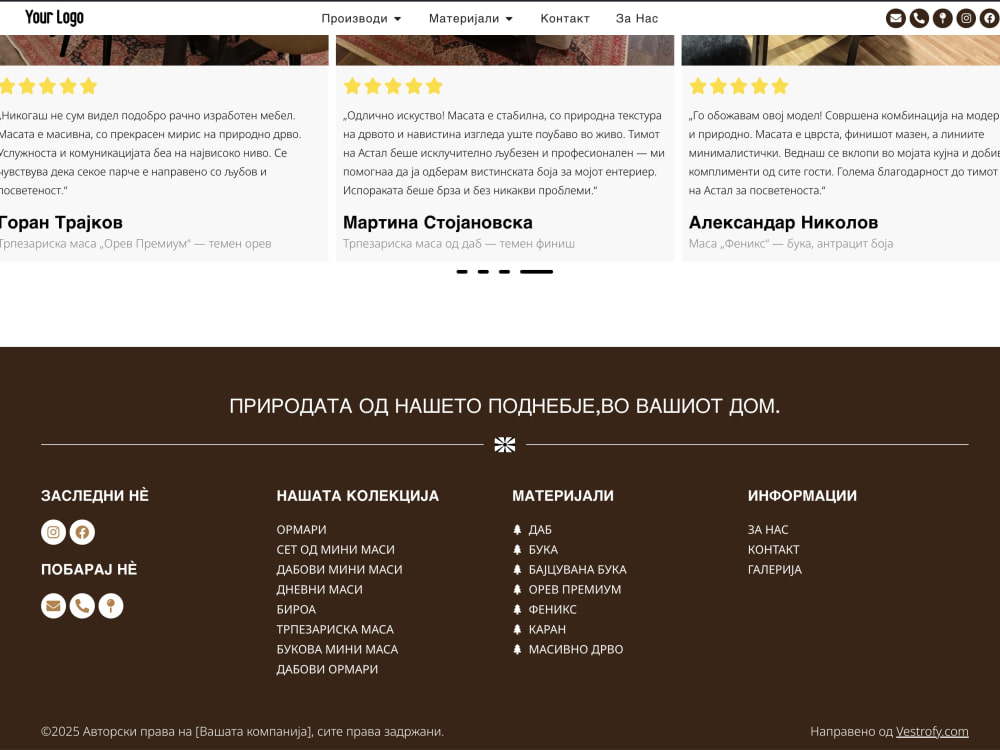Viewport: 1000px width, 750px height.
Task: Click the ©2025 Авторски права copyright text
Action: point(242,732)
